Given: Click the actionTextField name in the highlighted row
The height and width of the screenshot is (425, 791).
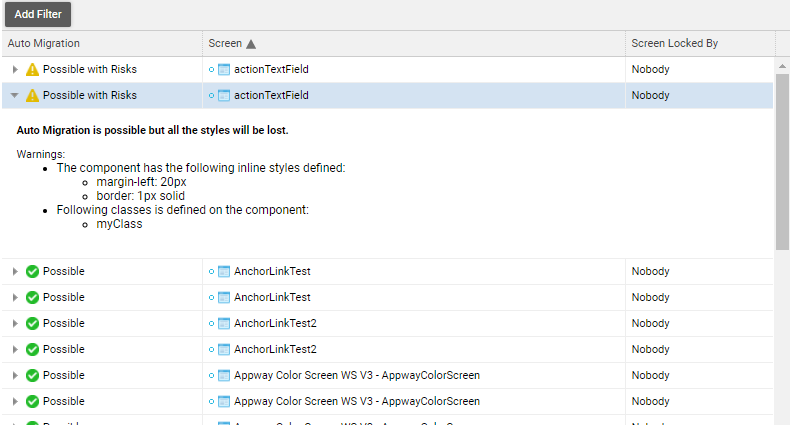Looking at the screenshot, I should coord(271,95).
